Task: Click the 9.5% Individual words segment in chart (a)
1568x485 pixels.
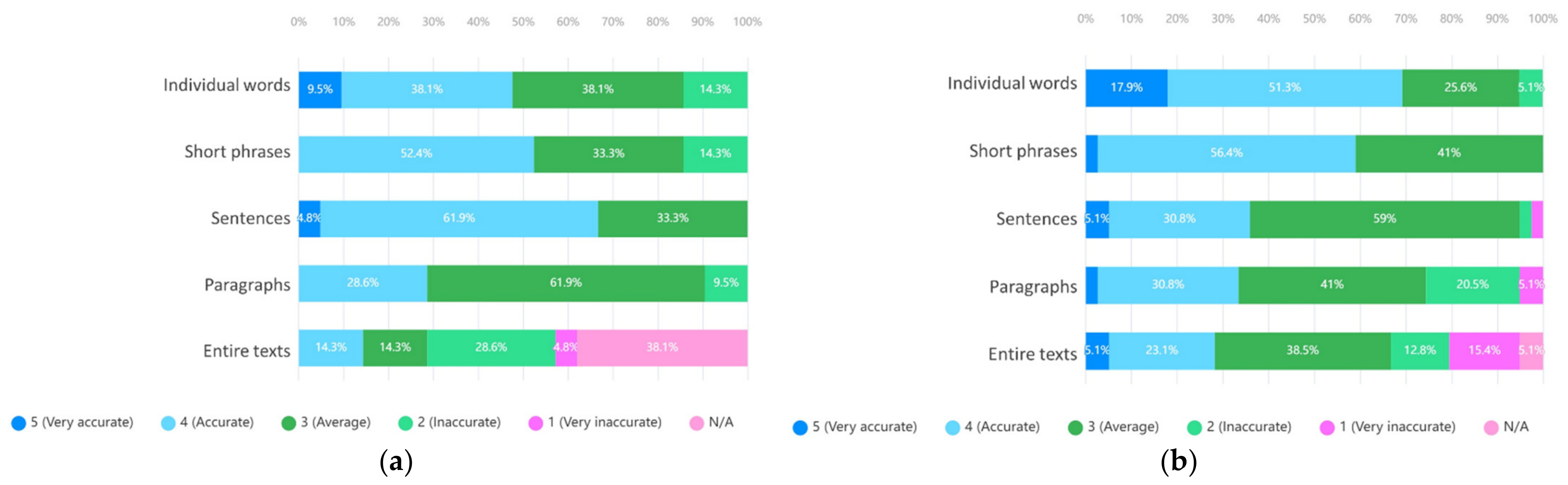Action: (x=319, y=89)
